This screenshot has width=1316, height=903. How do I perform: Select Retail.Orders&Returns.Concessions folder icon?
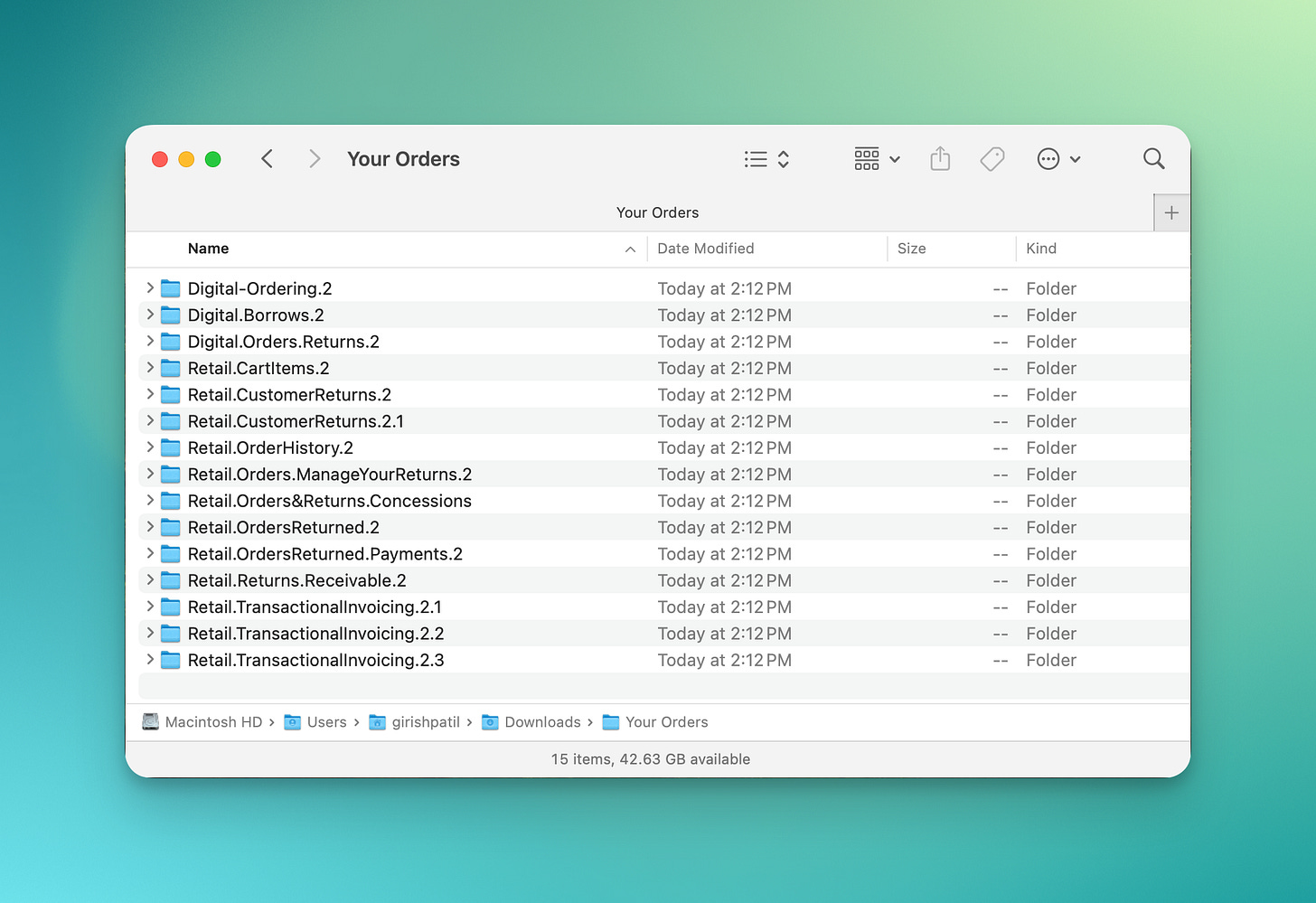171,501
